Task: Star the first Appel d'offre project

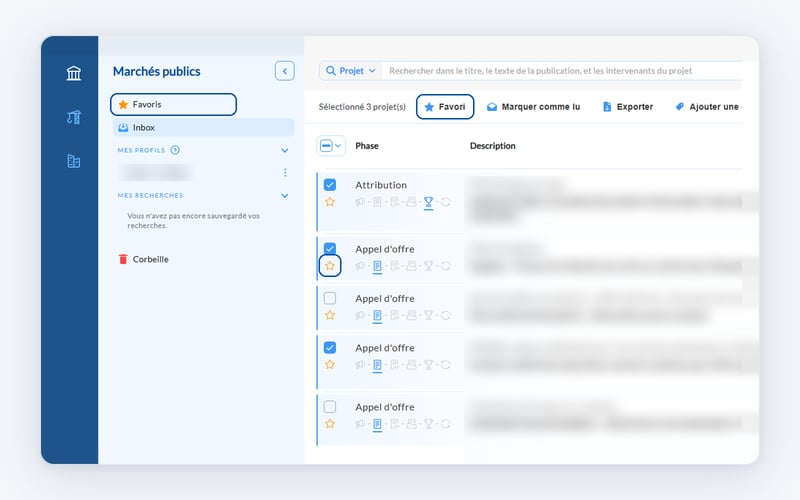Action: [x=330, y=266]
